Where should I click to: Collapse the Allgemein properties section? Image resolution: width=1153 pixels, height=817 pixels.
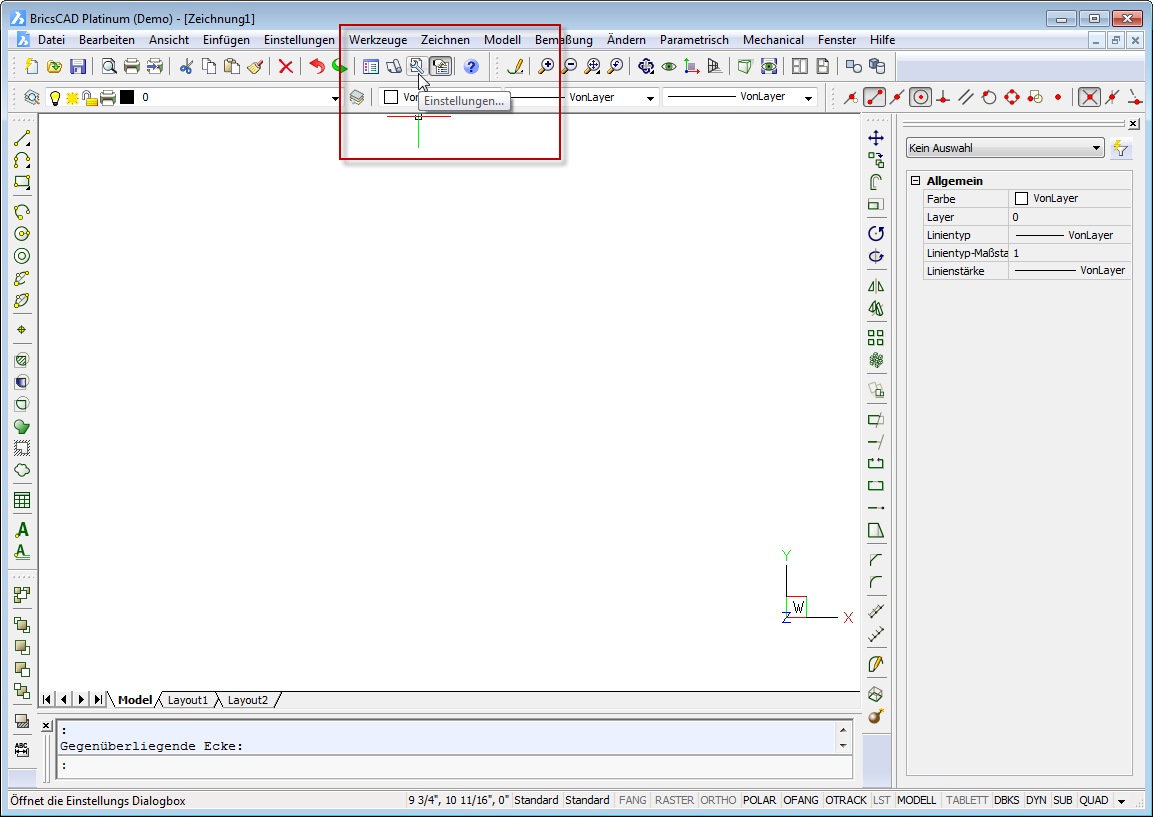pyautogui.click(x=915, y=181)
